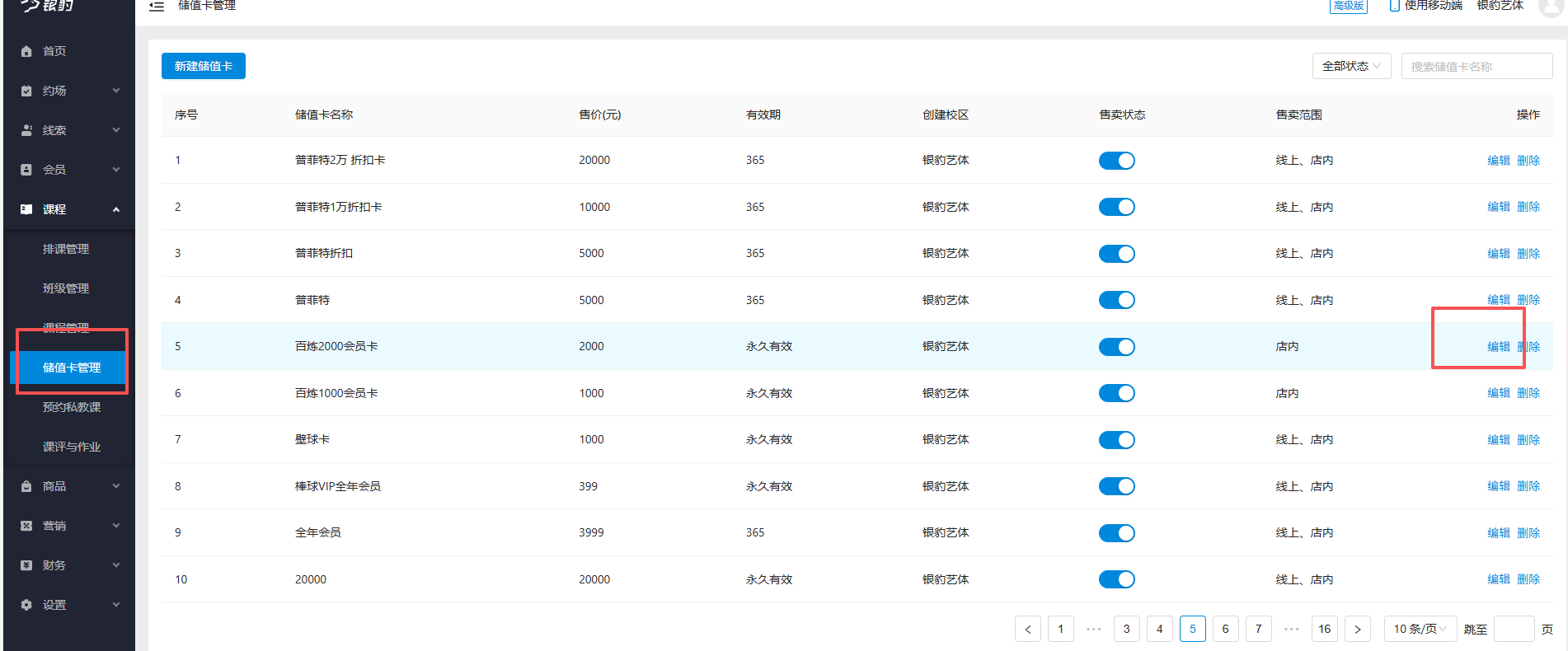
Task: Go to page 6 in pagination
Action: [1225, 629]
